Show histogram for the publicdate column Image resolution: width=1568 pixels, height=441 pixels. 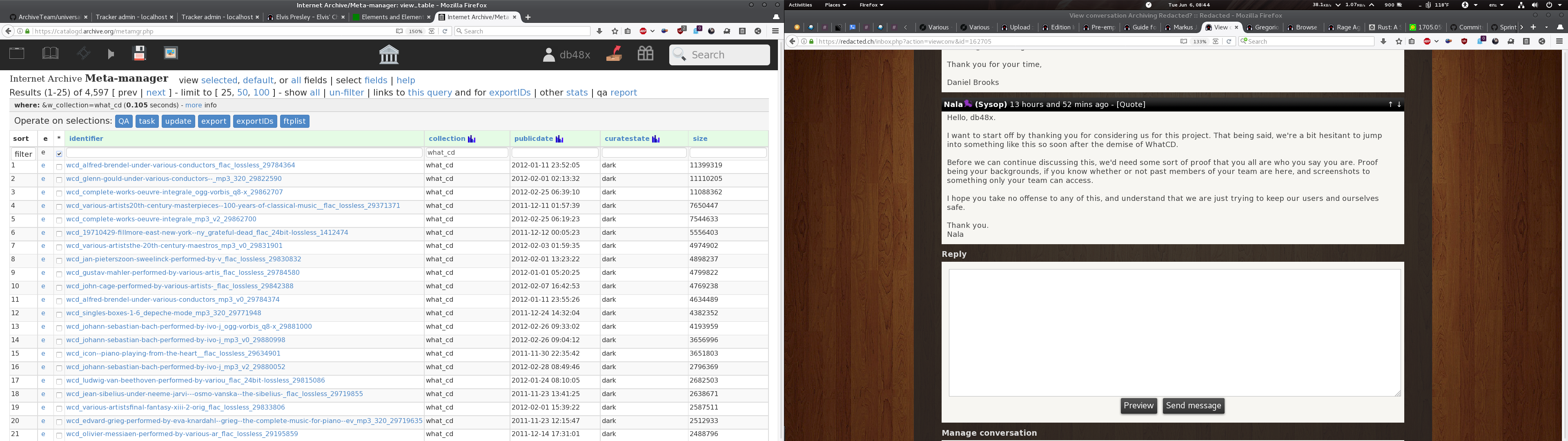pyautogui.click(x=559, y=139)
